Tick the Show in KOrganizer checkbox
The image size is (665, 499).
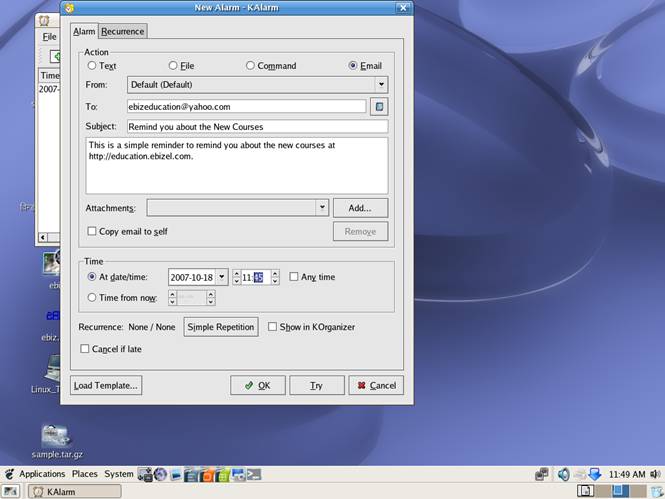click(273, 327)
